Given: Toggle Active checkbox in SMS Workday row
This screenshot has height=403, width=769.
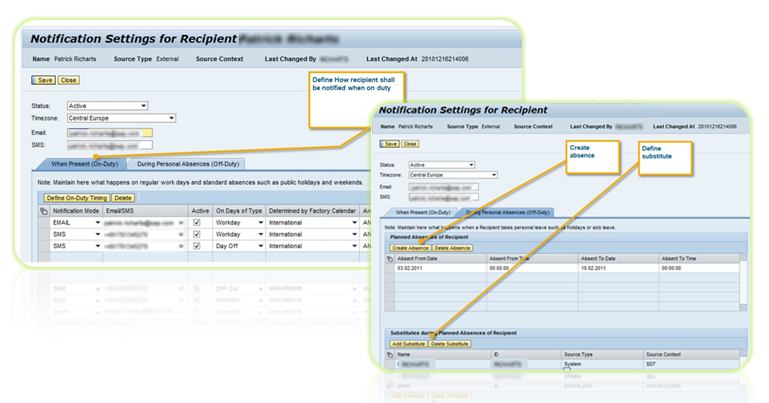Looking at the screenshot, I should [197, 234].
